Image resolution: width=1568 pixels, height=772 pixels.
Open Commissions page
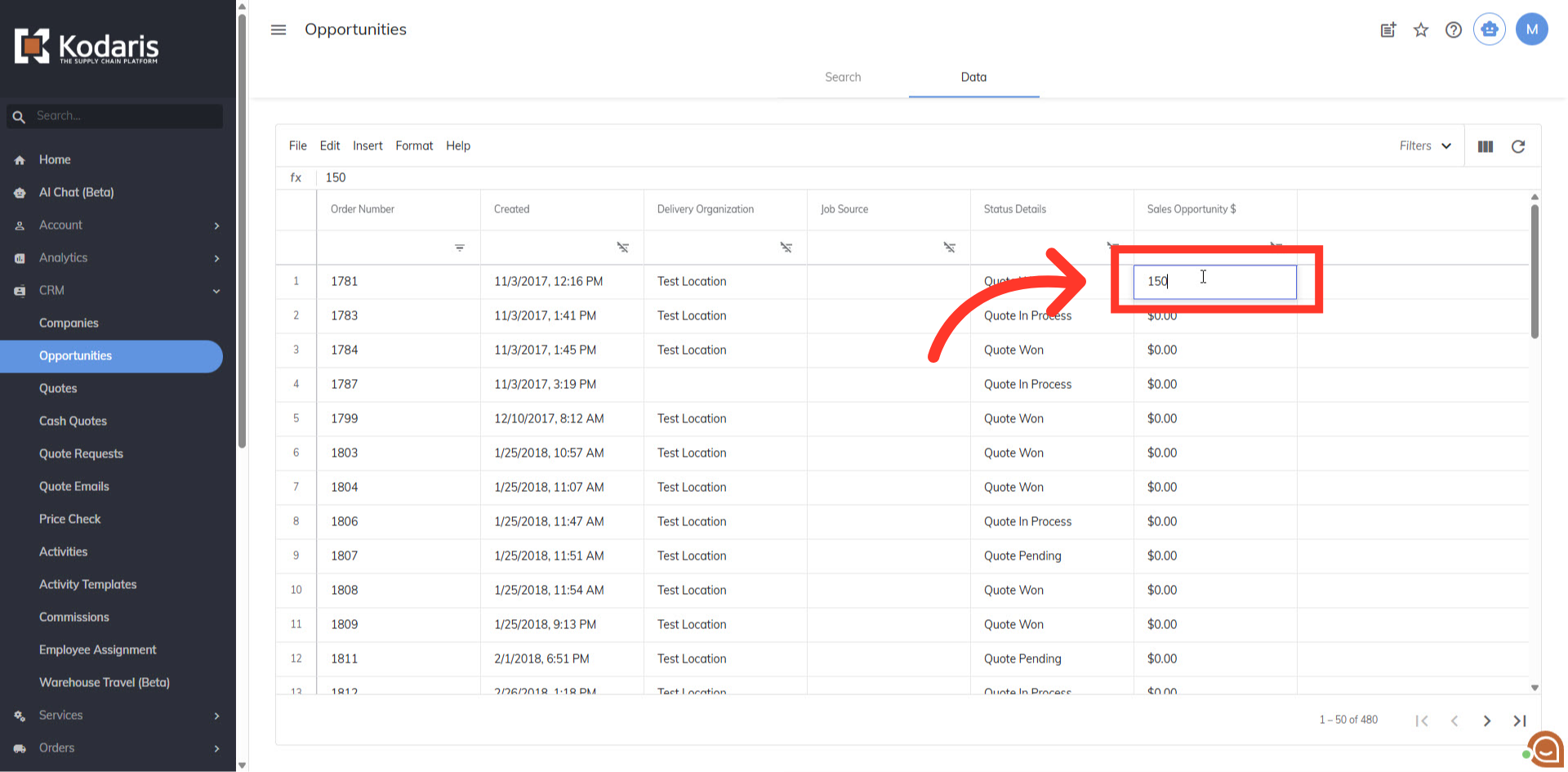pos(73,617)
